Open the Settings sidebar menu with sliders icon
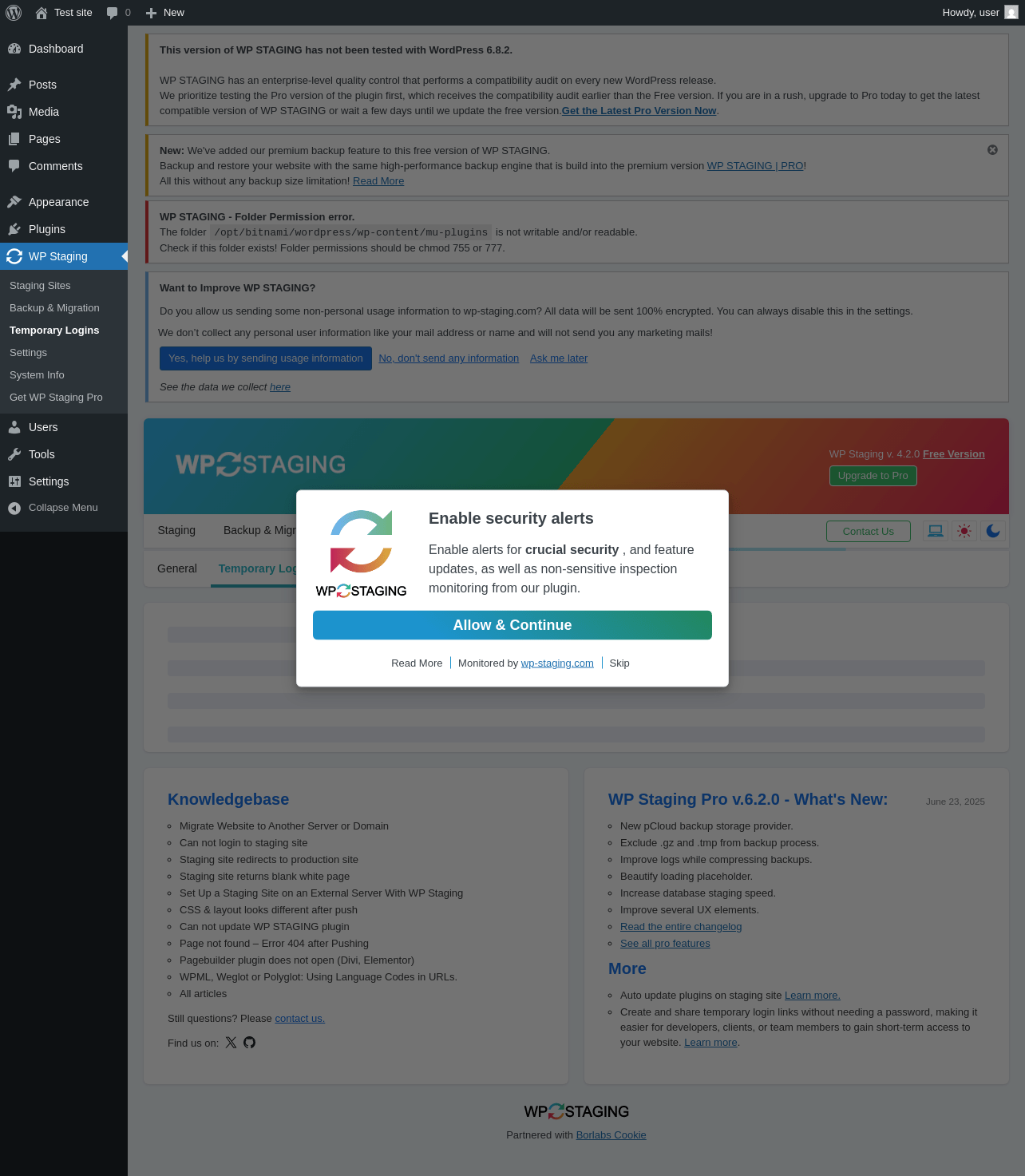1025x1176 pixels. (x=64, y=481)
